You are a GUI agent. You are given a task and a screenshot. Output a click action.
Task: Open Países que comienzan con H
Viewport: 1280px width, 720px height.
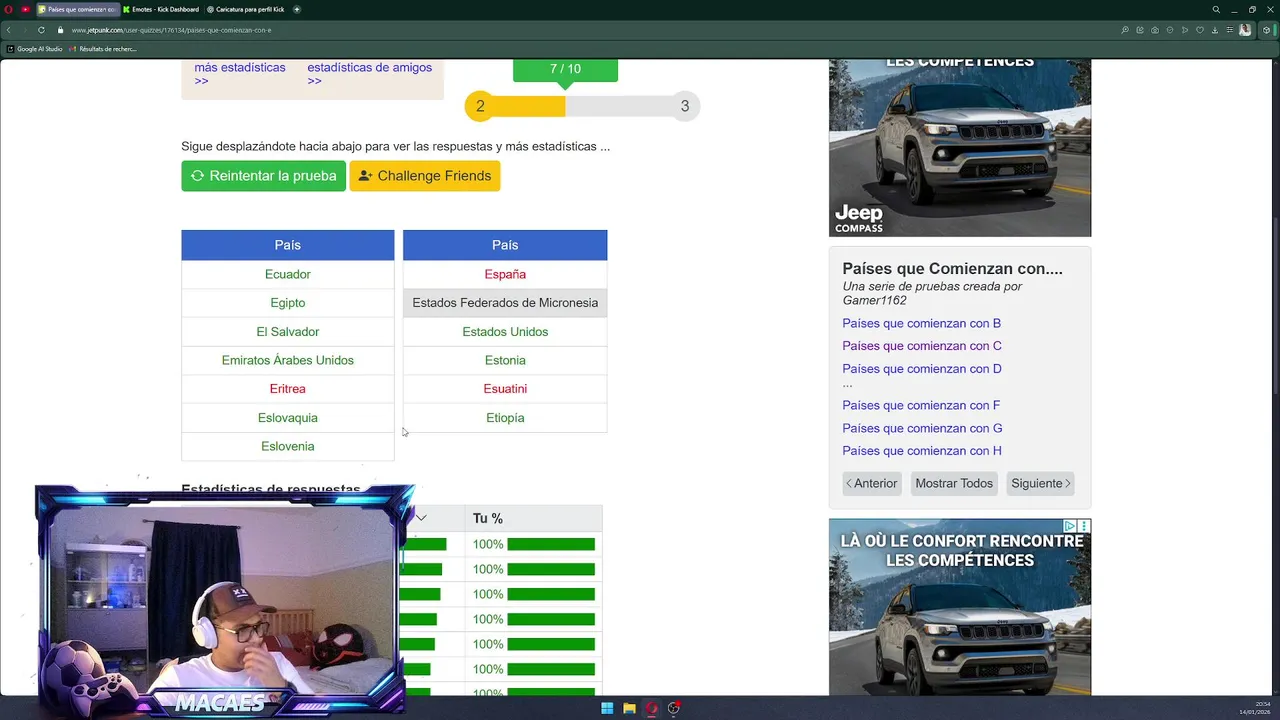tap(922, 451)
